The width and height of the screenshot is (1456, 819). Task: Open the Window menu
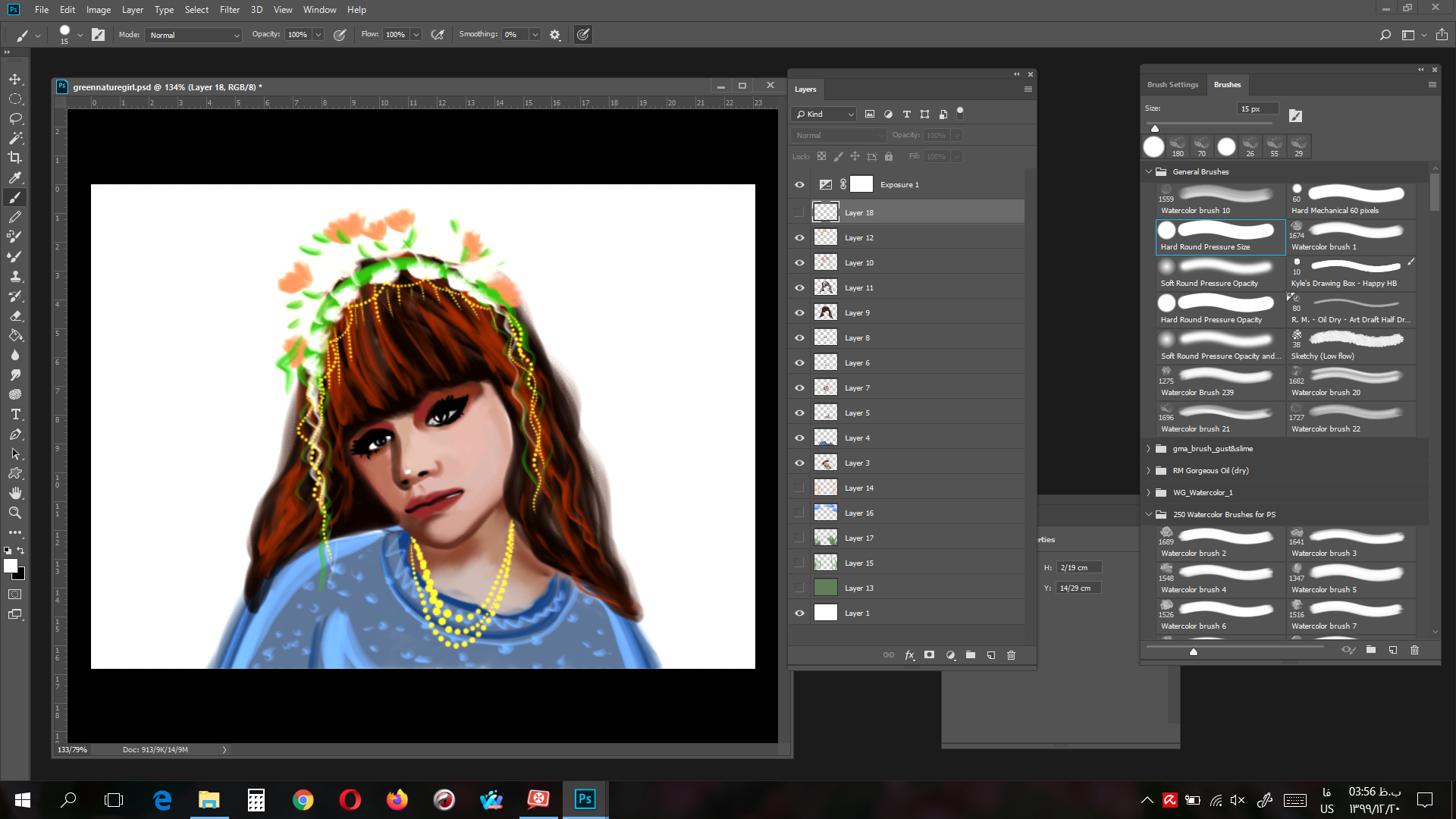click(x=319, y=10)
